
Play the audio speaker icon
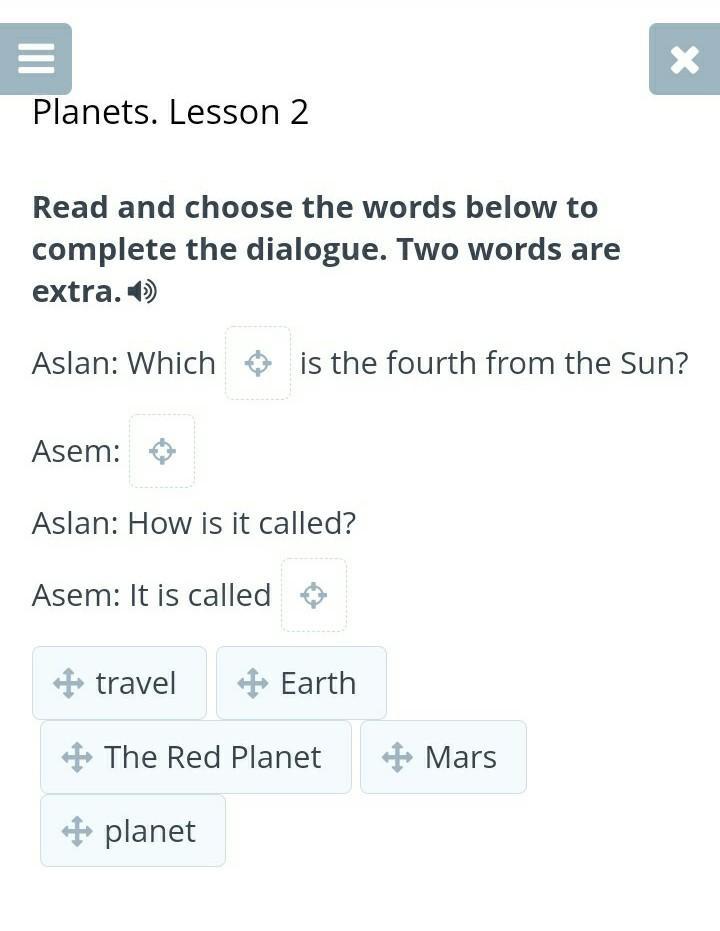click(x=143, y=292)
